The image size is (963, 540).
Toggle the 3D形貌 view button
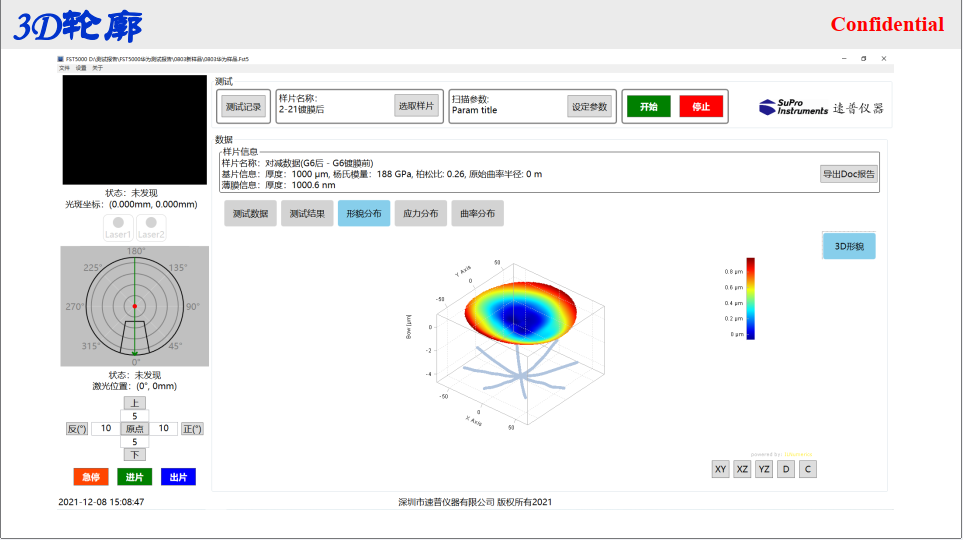pos(849,246)
